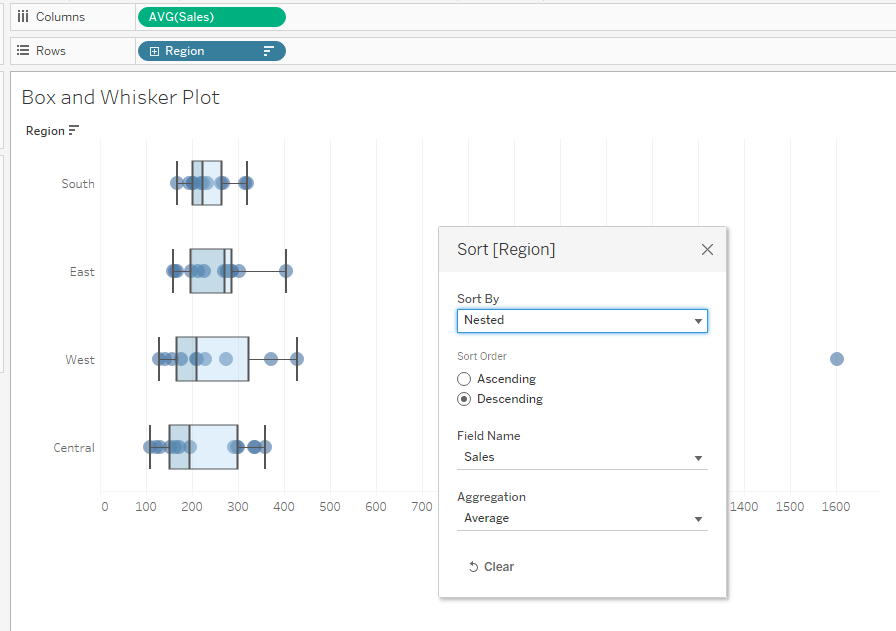Click the Region field header label
896x631 pixels.
[45, 131]
